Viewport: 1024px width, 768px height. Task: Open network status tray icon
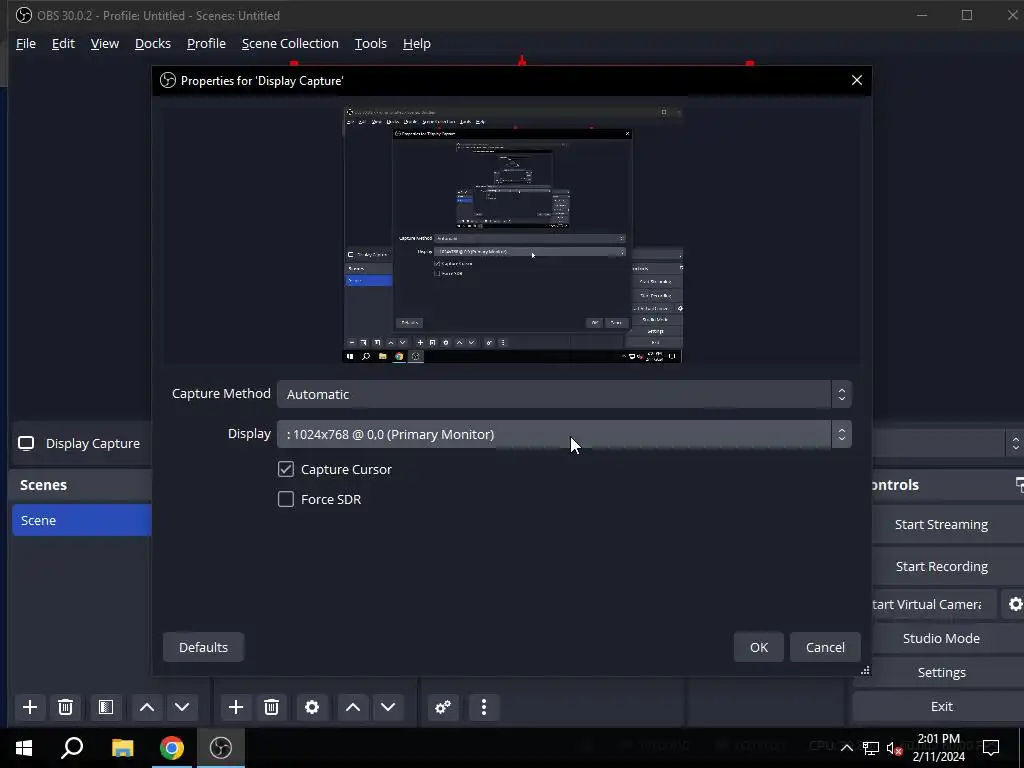pyautogui.click(x=871, y=748)
